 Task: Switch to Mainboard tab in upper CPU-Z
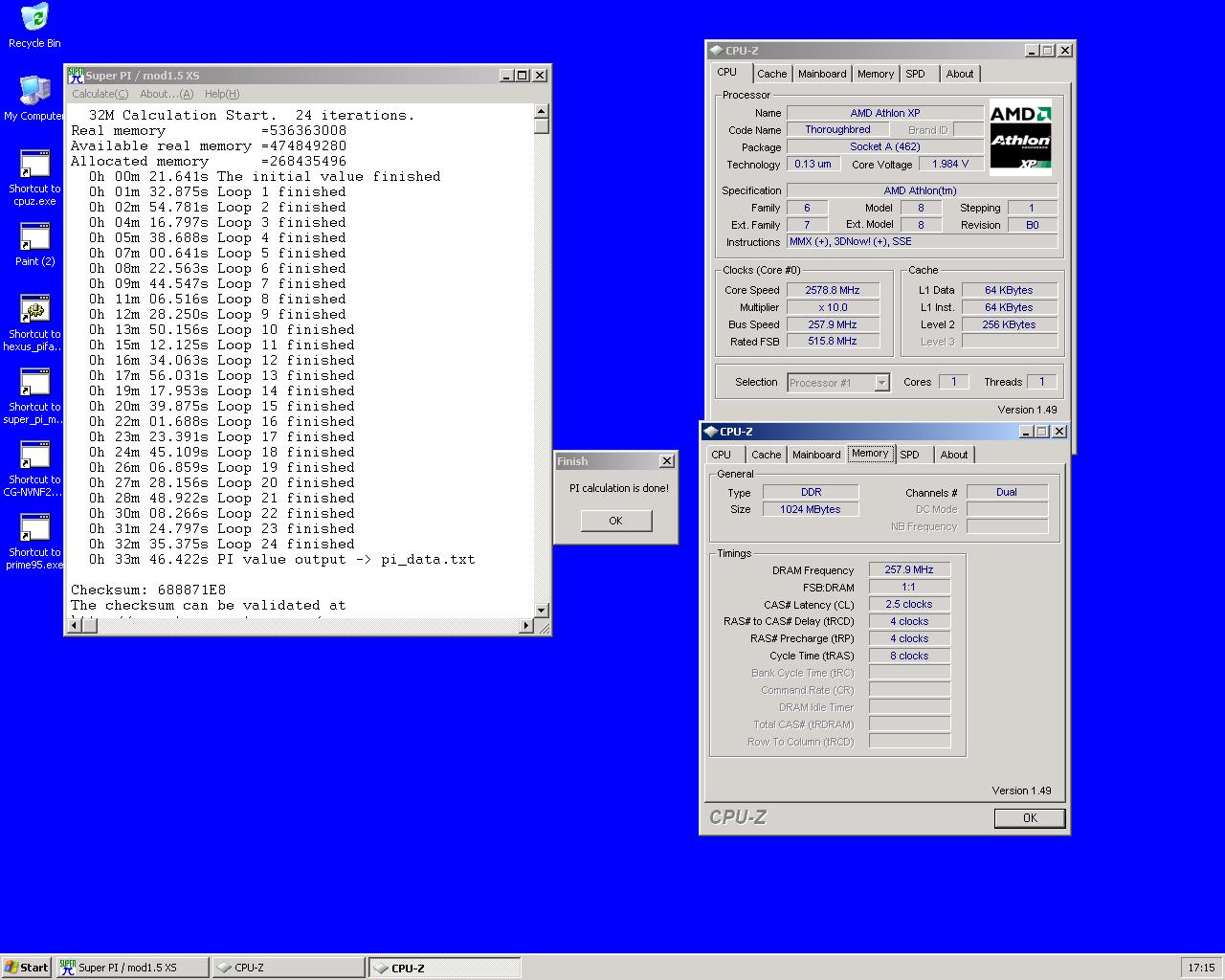coord(822,74)
